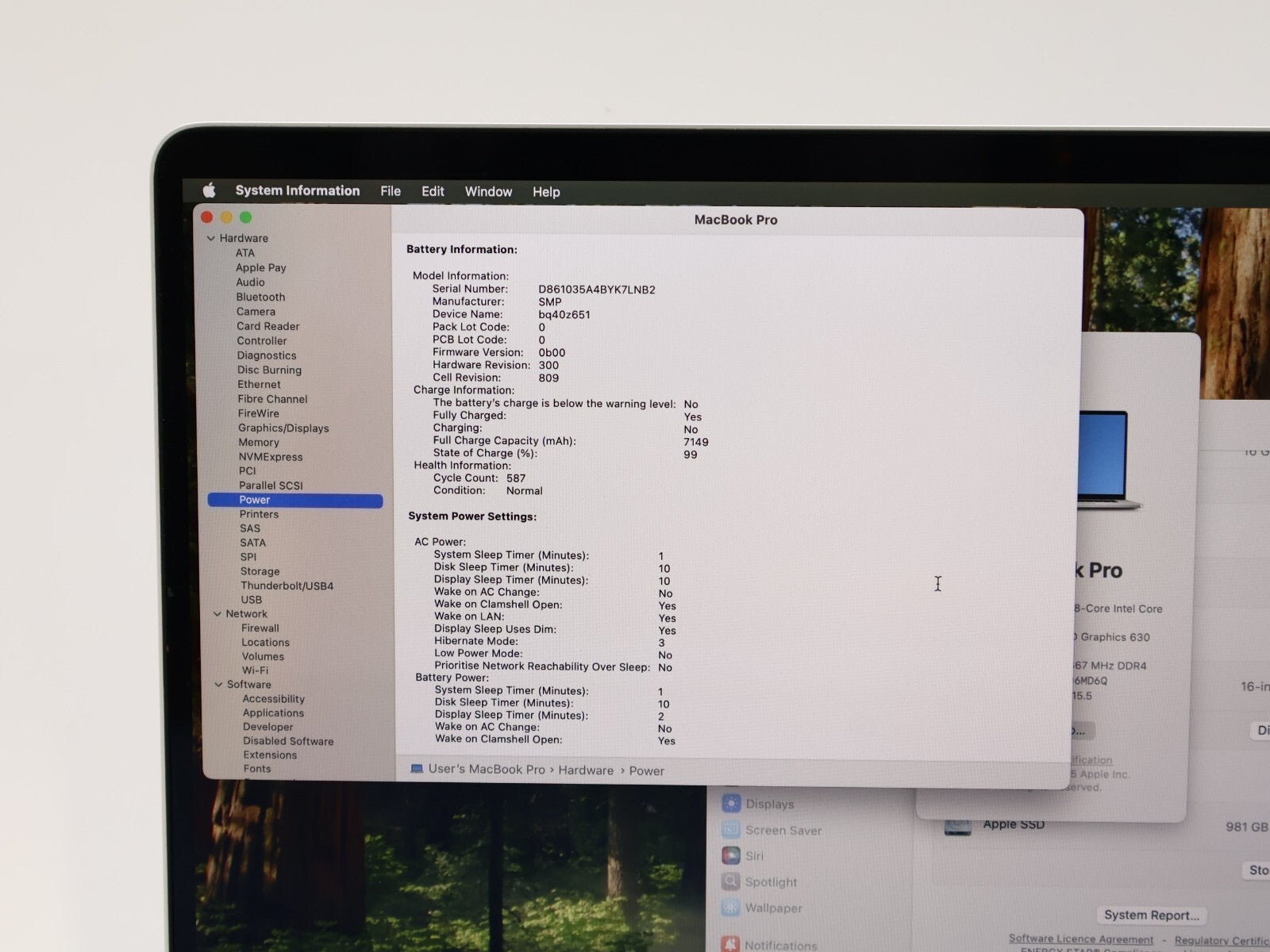1270x952 pixels.
Task: Select NVMExpress in the sidebar
Action: click(271, 457)
